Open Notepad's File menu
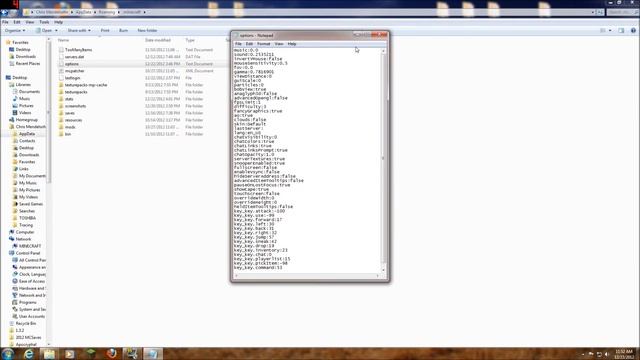Image resolution: width=640 pixels, height=360 pixels. click(x=238, y=44)
